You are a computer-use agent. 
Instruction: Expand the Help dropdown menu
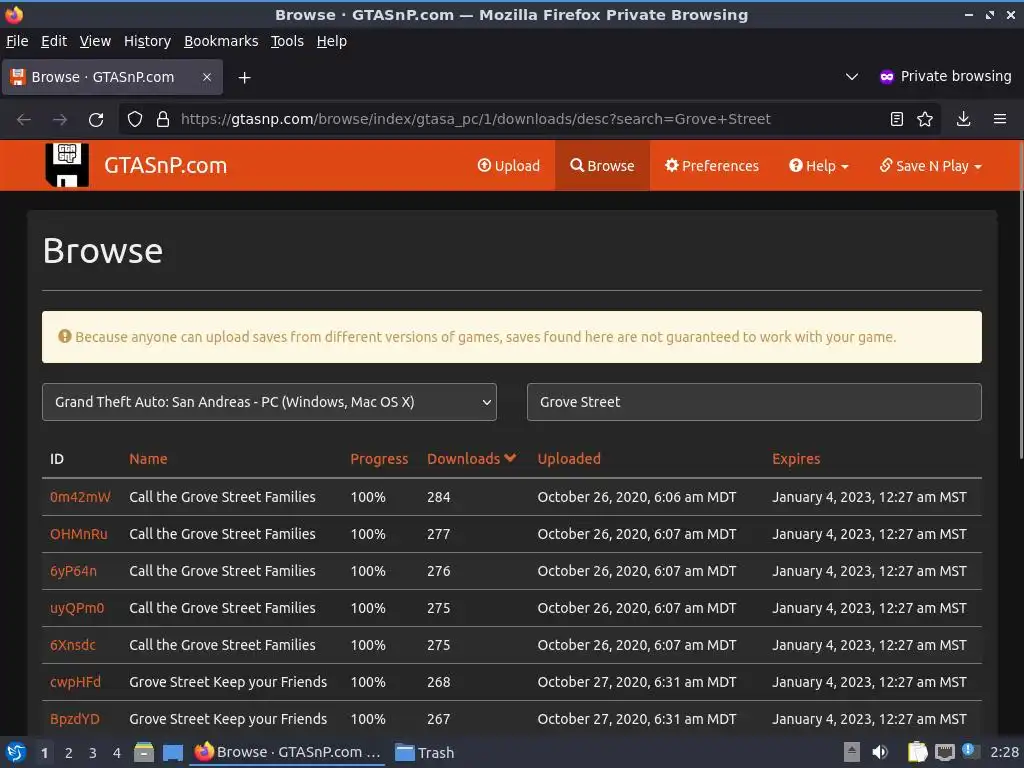coord(818,166)
